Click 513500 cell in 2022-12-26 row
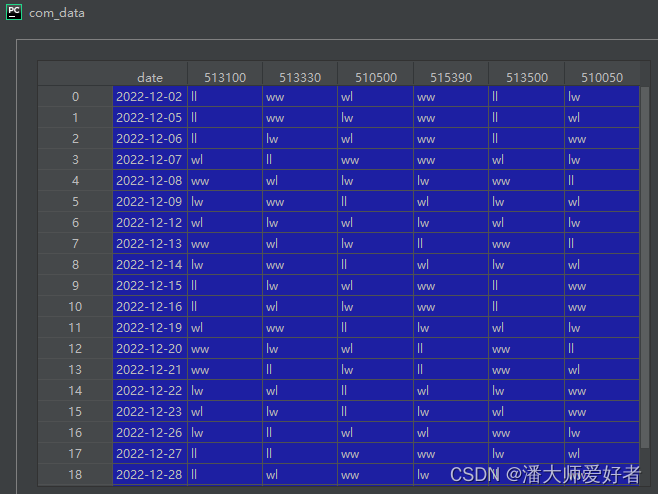Image resolution: width=658 pixels, height=494 pixels. pos(527,432)
